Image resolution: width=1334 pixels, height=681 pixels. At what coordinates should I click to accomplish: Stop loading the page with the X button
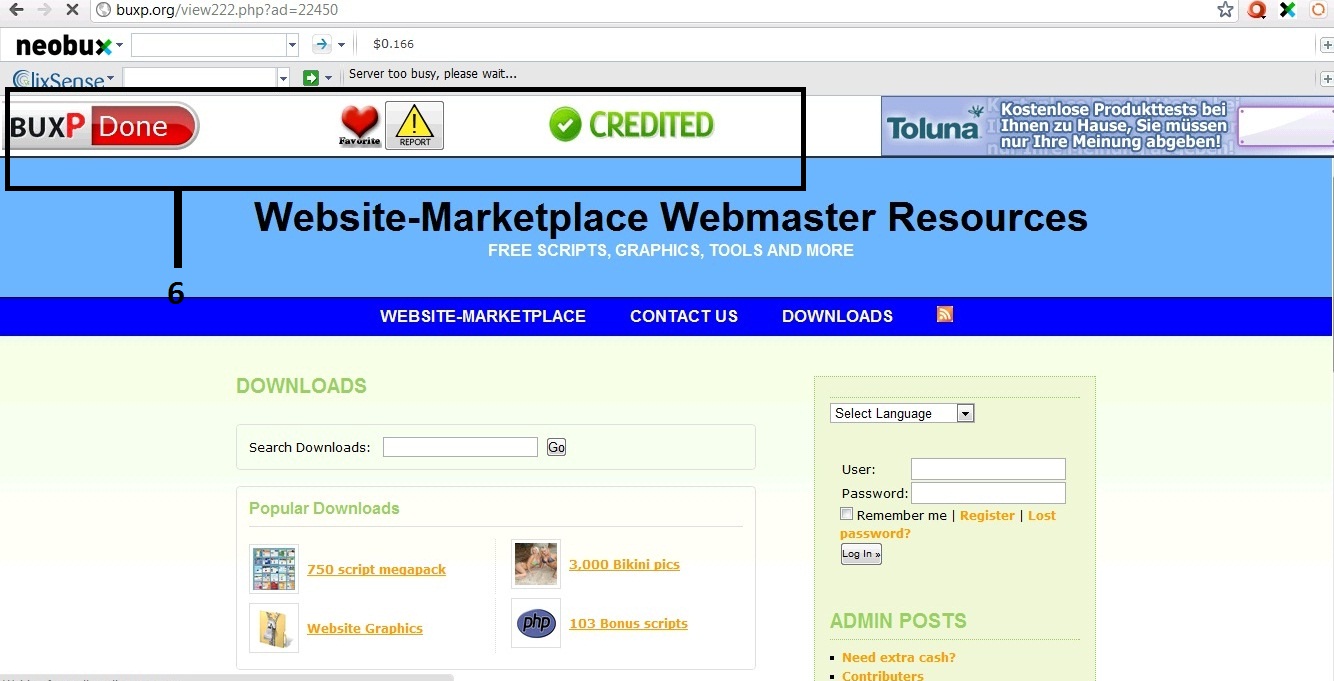73,10
